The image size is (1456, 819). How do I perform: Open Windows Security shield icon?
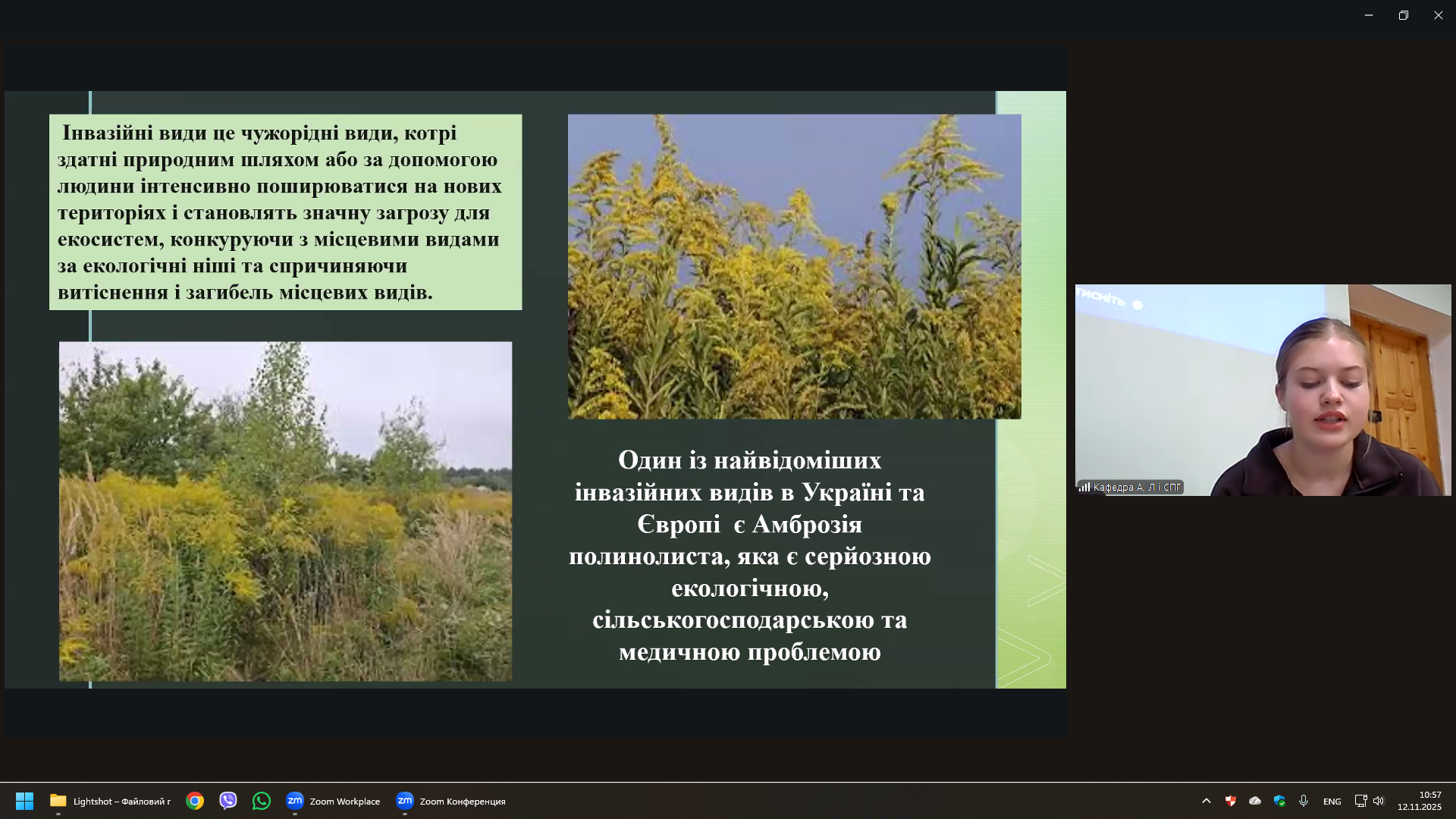pos(1279,801)
